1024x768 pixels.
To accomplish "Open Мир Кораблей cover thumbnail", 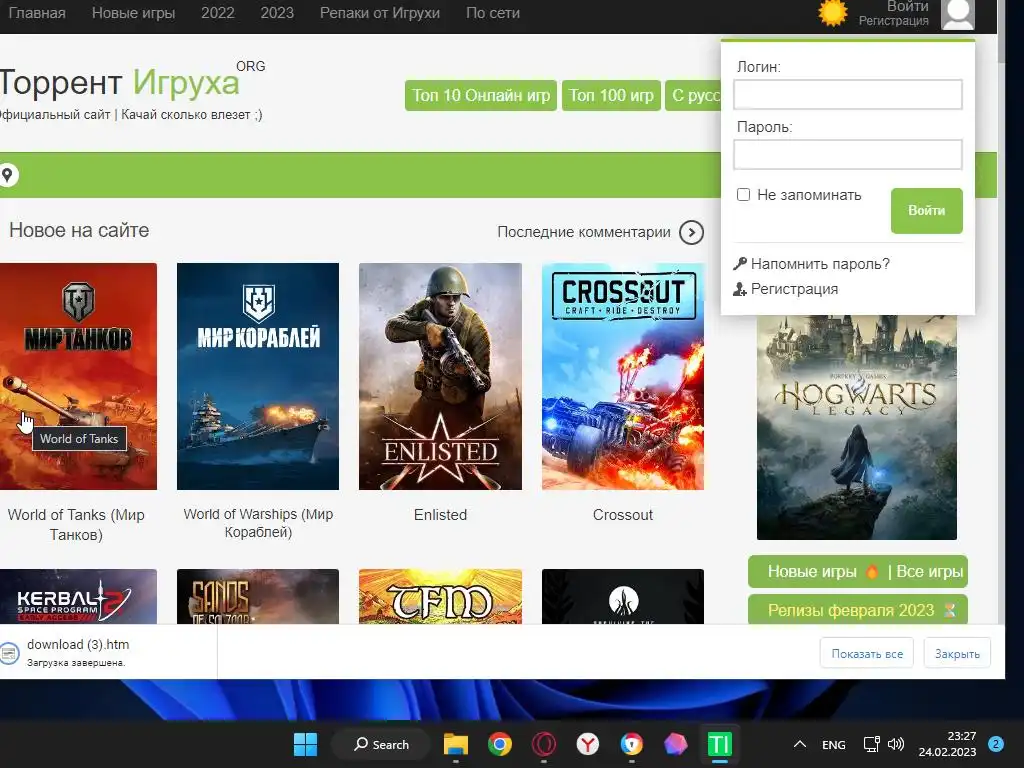I will pos(258,376).
